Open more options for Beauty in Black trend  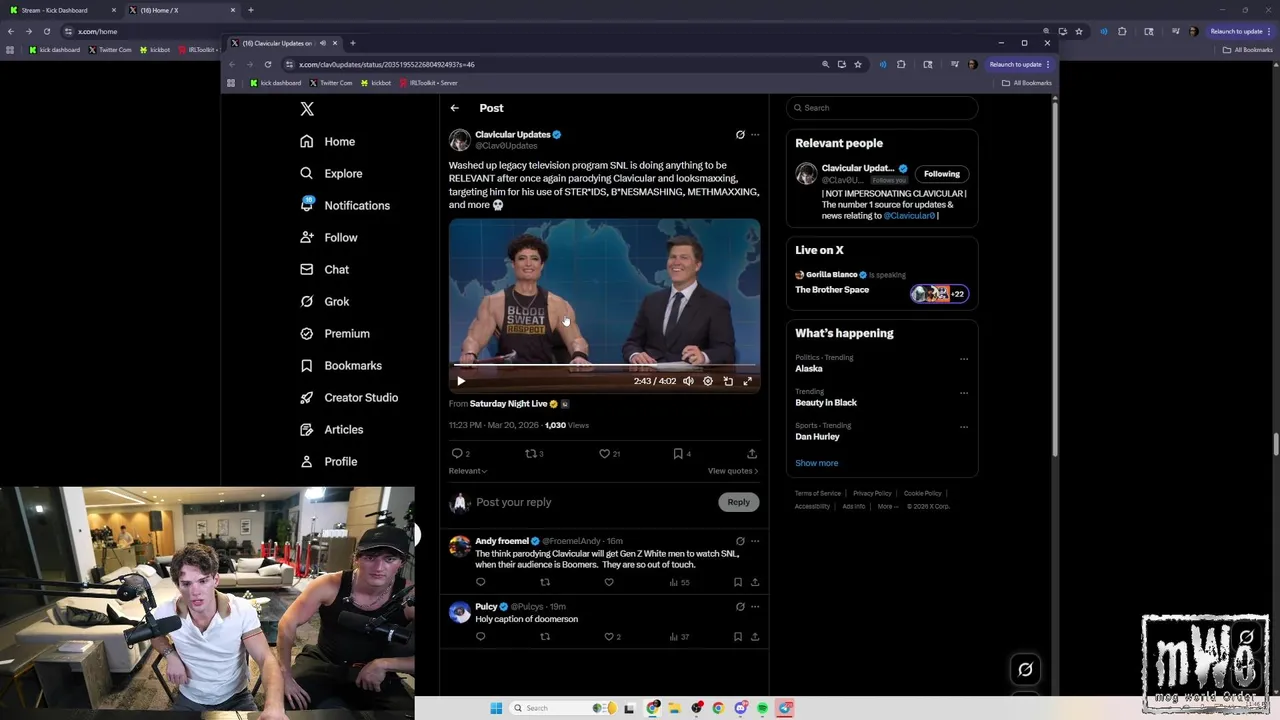pos(964,393)
